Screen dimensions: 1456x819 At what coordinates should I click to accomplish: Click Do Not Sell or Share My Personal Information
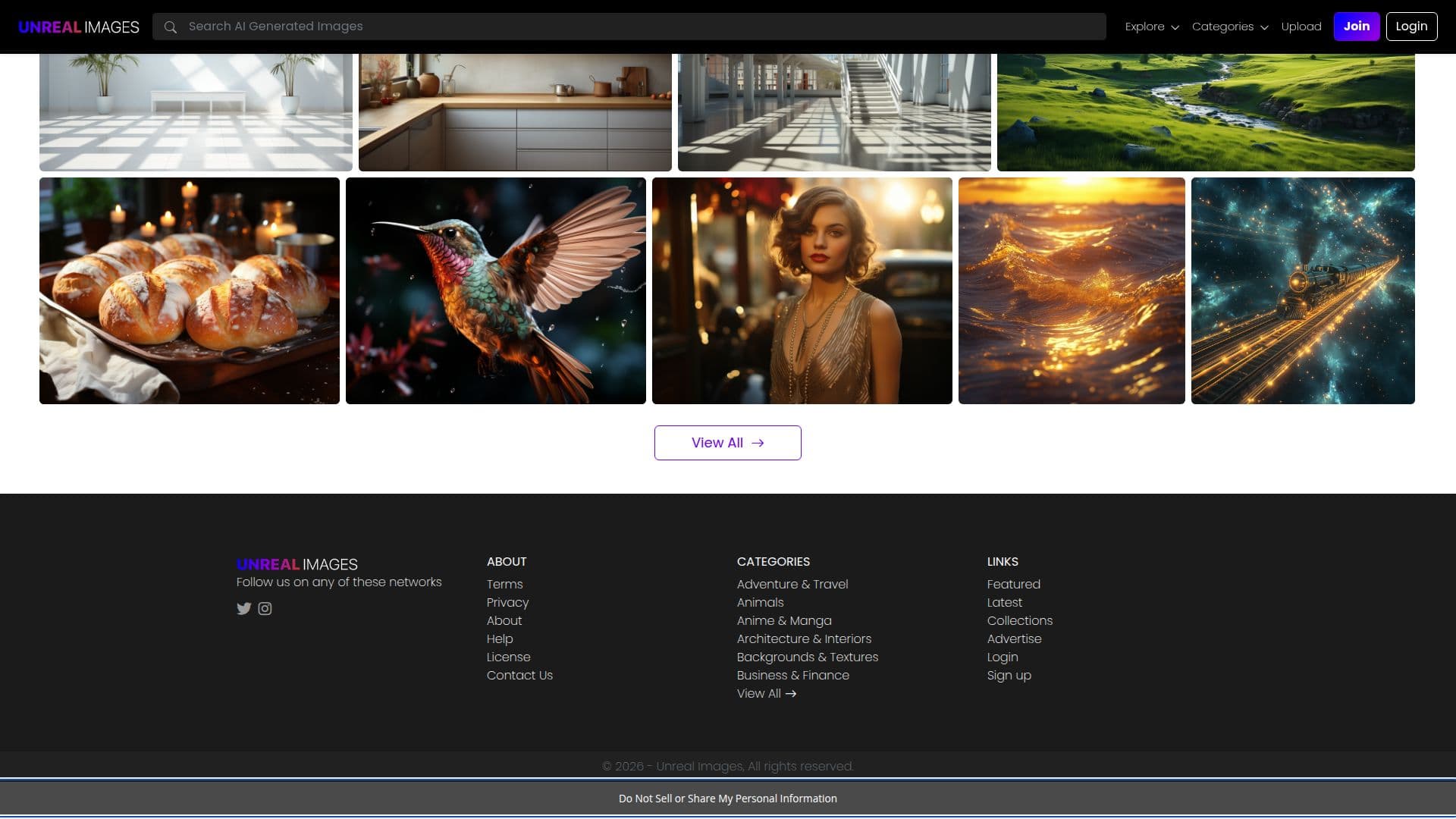pos(728,799)
